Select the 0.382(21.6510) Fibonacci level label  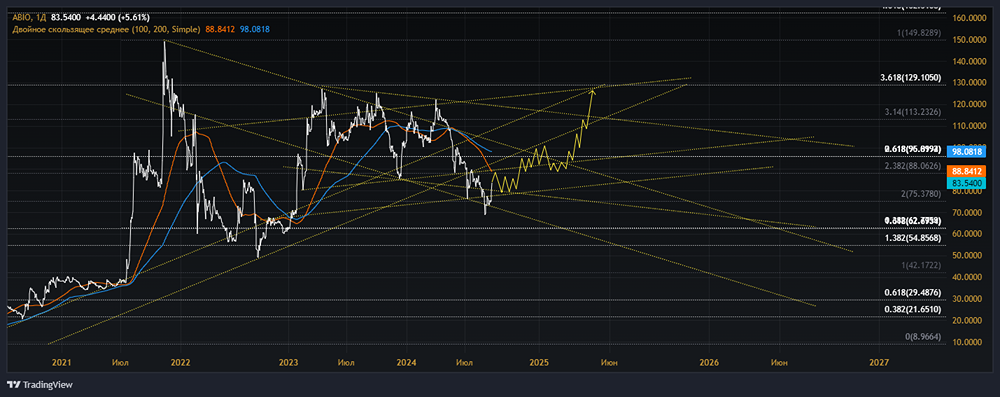click(x=913, y=309)
